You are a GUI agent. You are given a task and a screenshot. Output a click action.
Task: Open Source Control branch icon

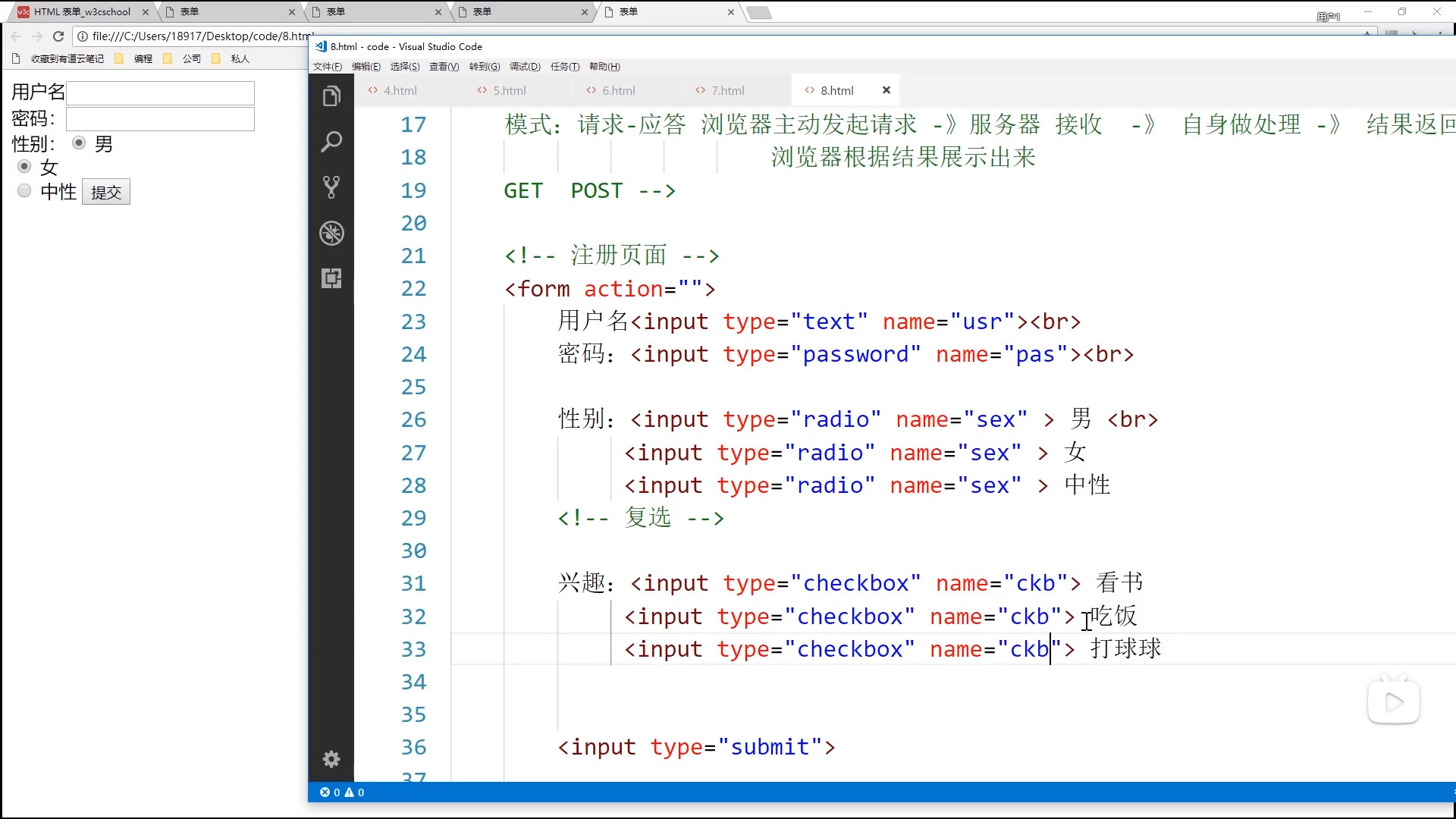click(331, 187)
